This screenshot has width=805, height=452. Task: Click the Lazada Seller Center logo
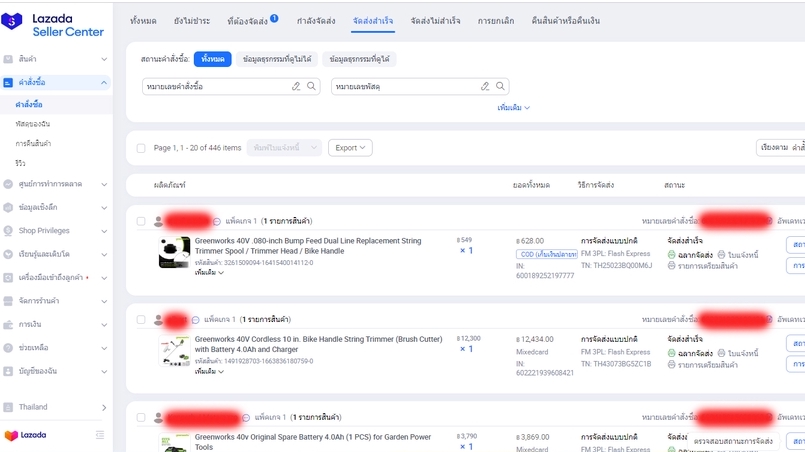pos(53,25)
